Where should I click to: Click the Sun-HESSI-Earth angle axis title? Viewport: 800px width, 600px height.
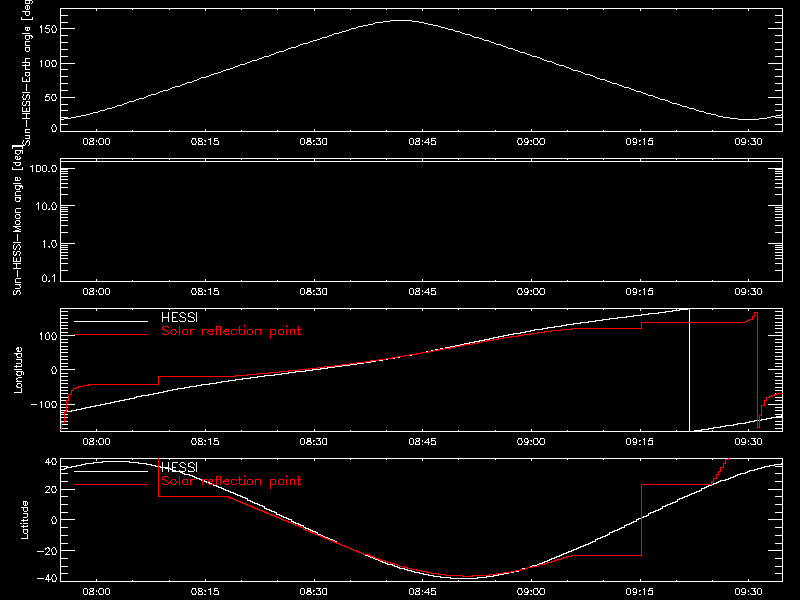pos(27,72)
